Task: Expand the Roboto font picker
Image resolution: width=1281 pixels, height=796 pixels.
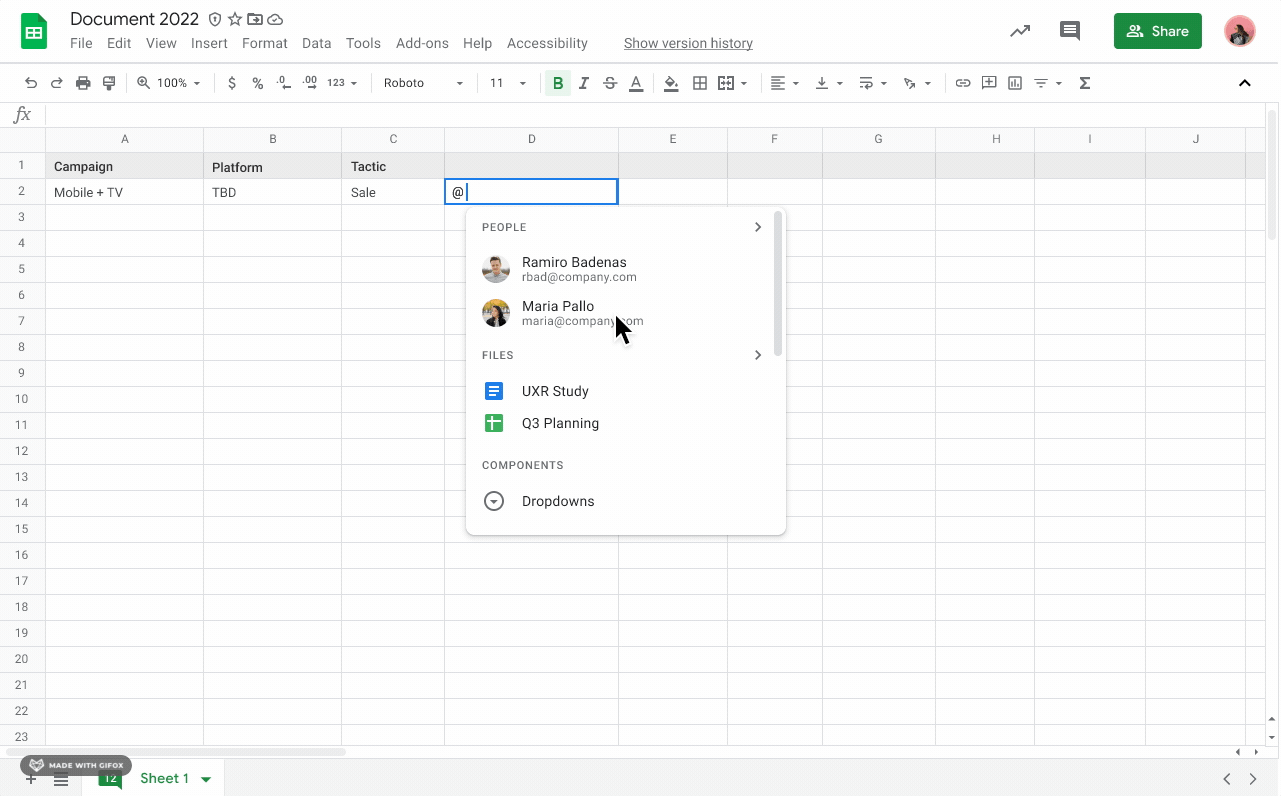Action: (x=423, y=83)
